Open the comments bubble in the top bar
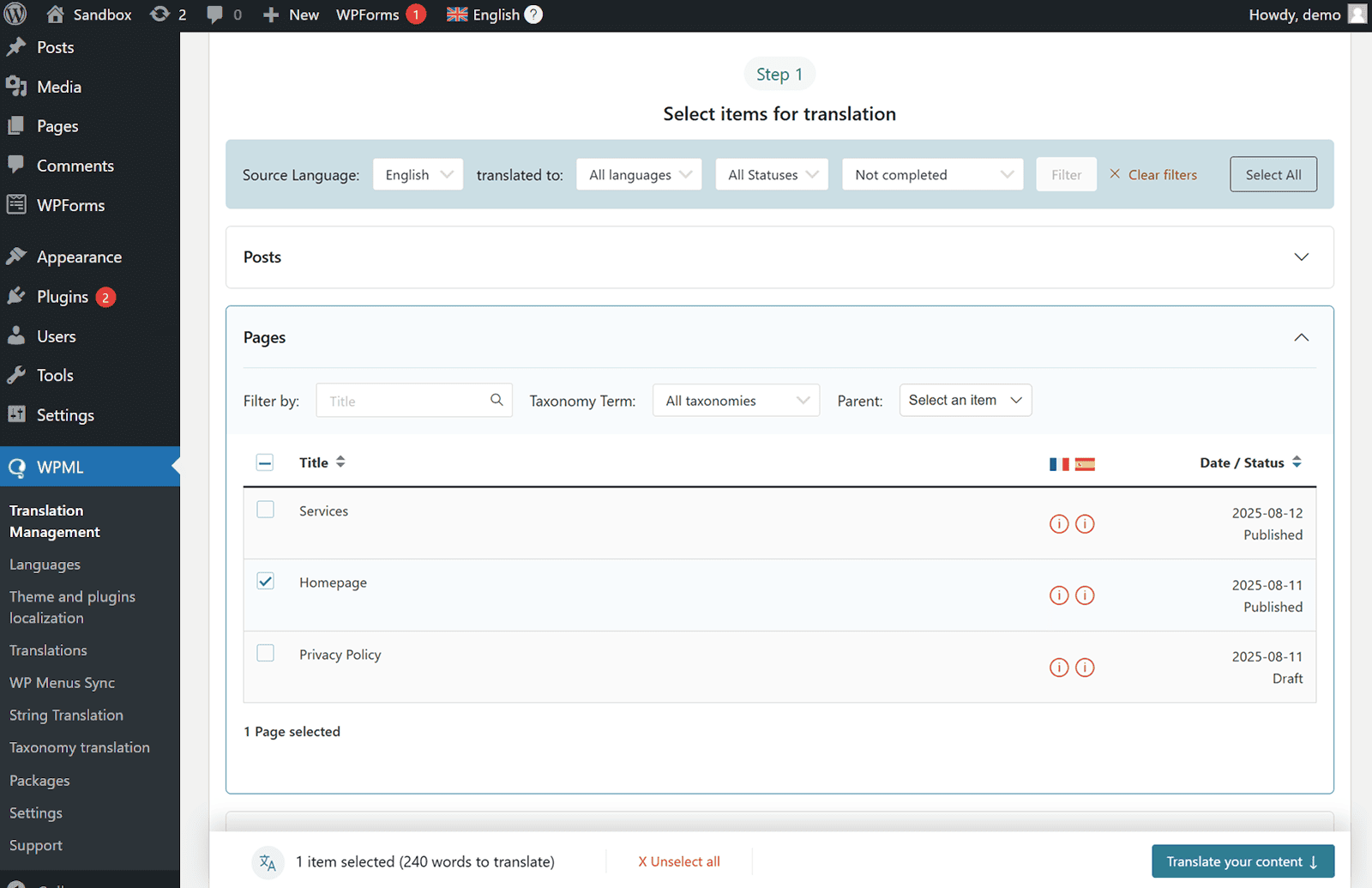The width and height of the screenshot is (1372, 888). click(215, 14)
